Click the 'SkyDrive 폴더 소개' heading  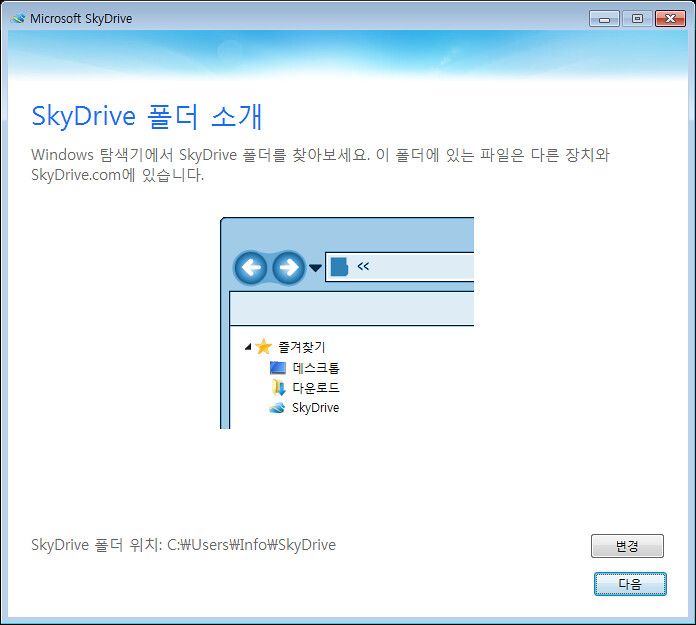147,116
